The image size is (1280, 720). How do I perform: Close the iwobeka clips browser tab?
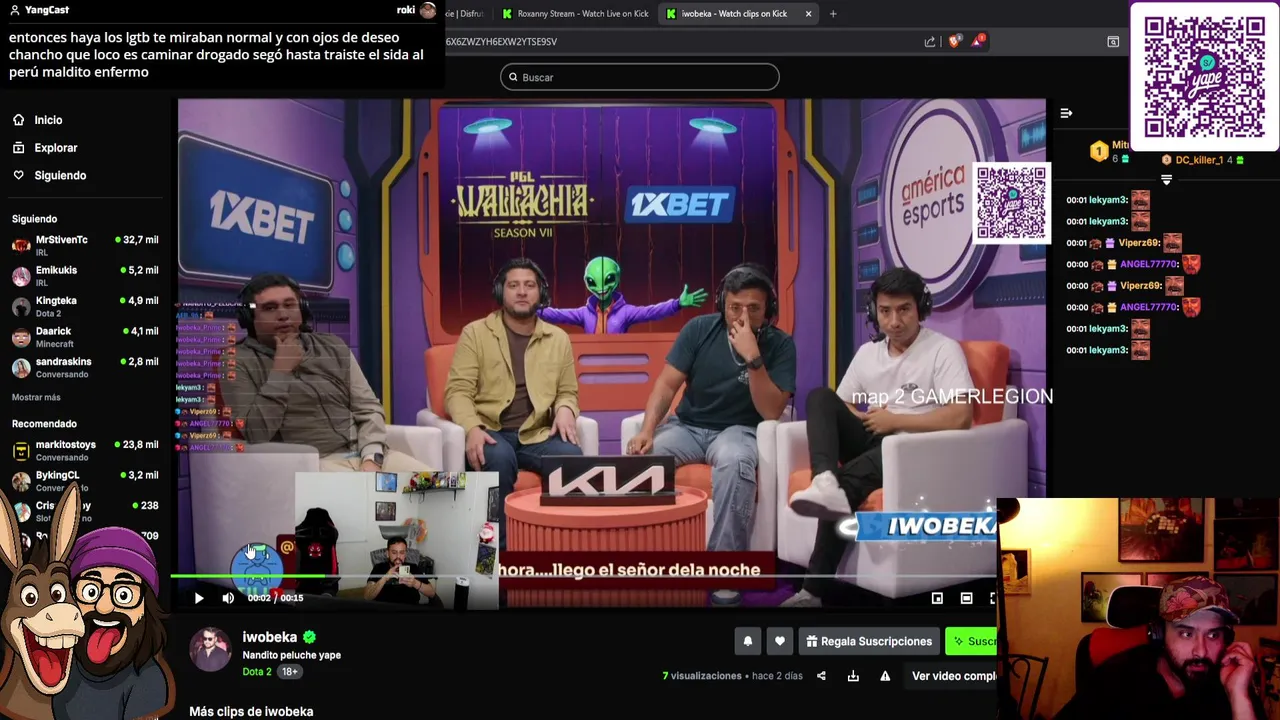(x=808, y=14)
